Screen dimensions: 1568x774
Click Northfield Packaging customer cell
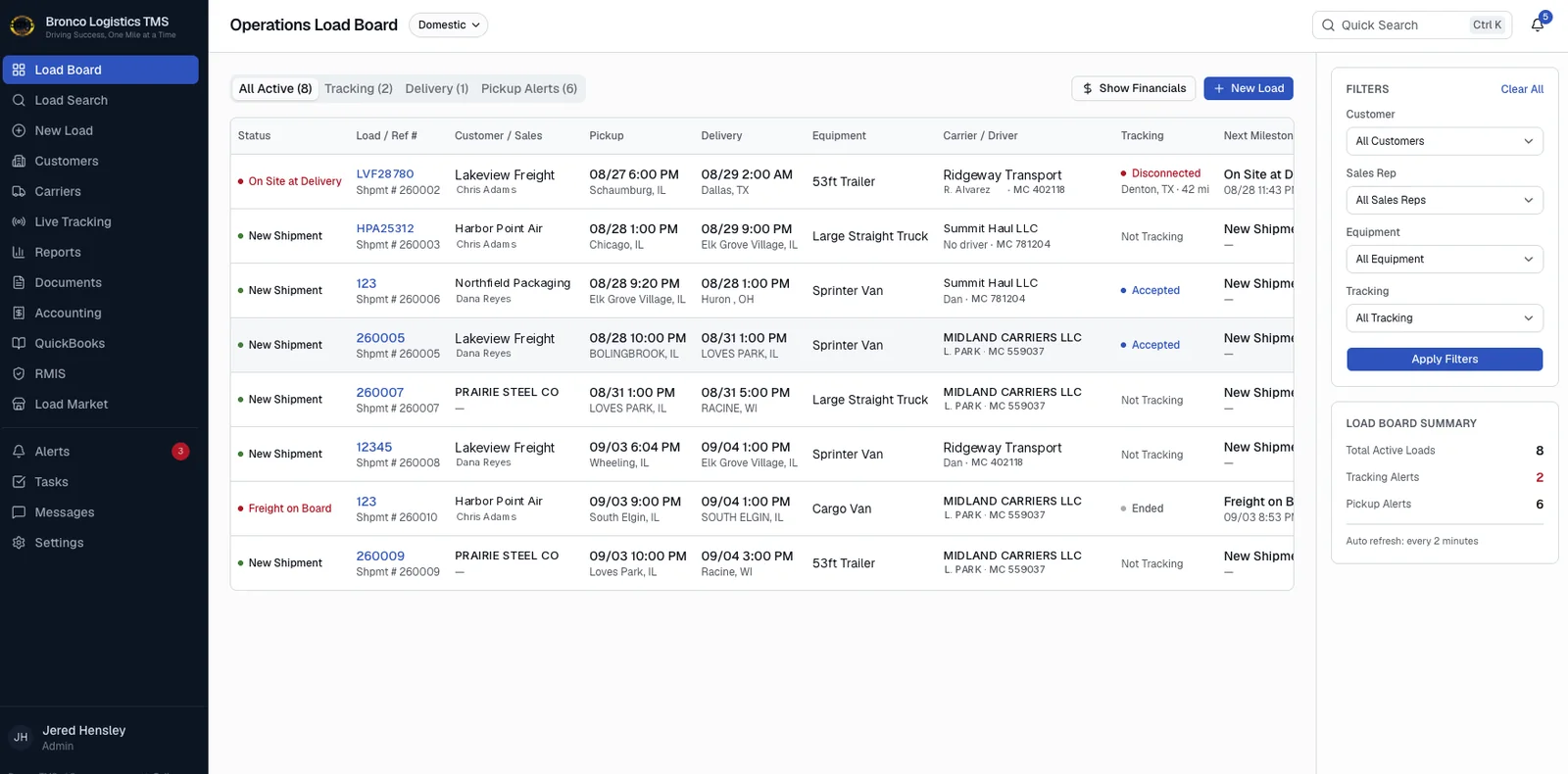pyautogui.click(x=513, y=283)
